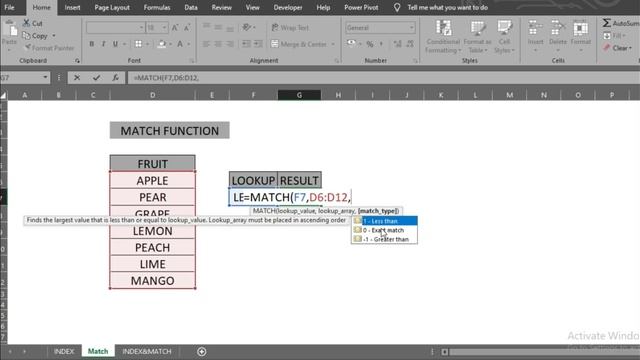
Task: Select the cell containing APPLE
Action: click(x=153, y=180)
